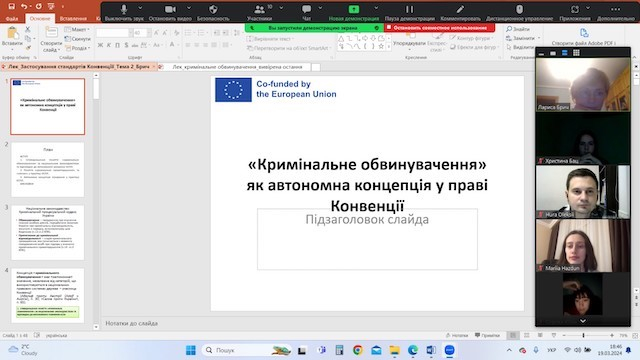Copy selection using Copy icon
640x360 pixels.
28,39
